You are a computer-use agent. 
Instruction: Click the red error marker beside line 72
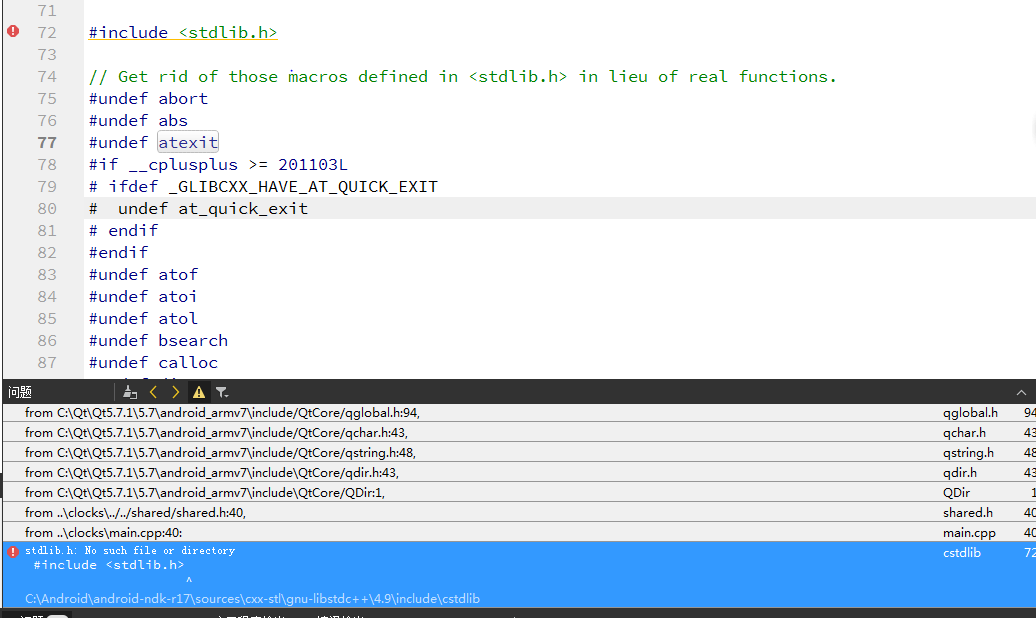pyautogui.click(x=11, y=32)
